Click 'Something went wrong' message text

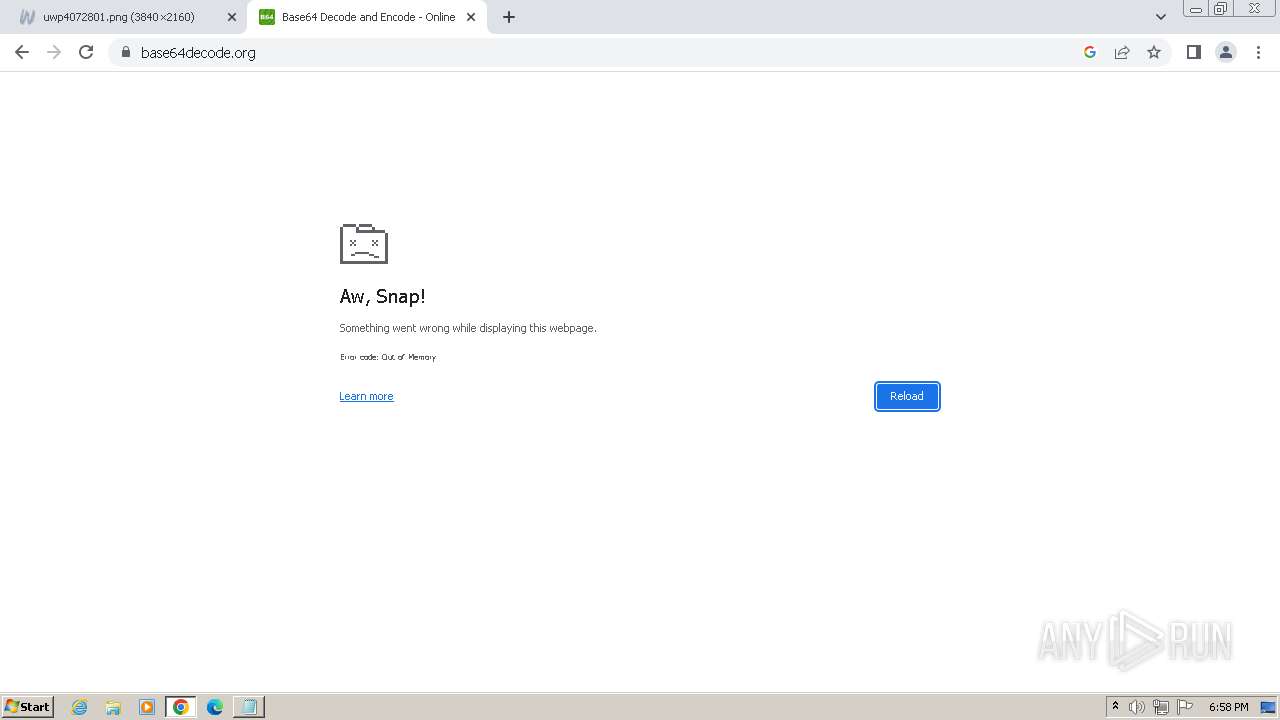pyautogui.click(x=468, y=328)
